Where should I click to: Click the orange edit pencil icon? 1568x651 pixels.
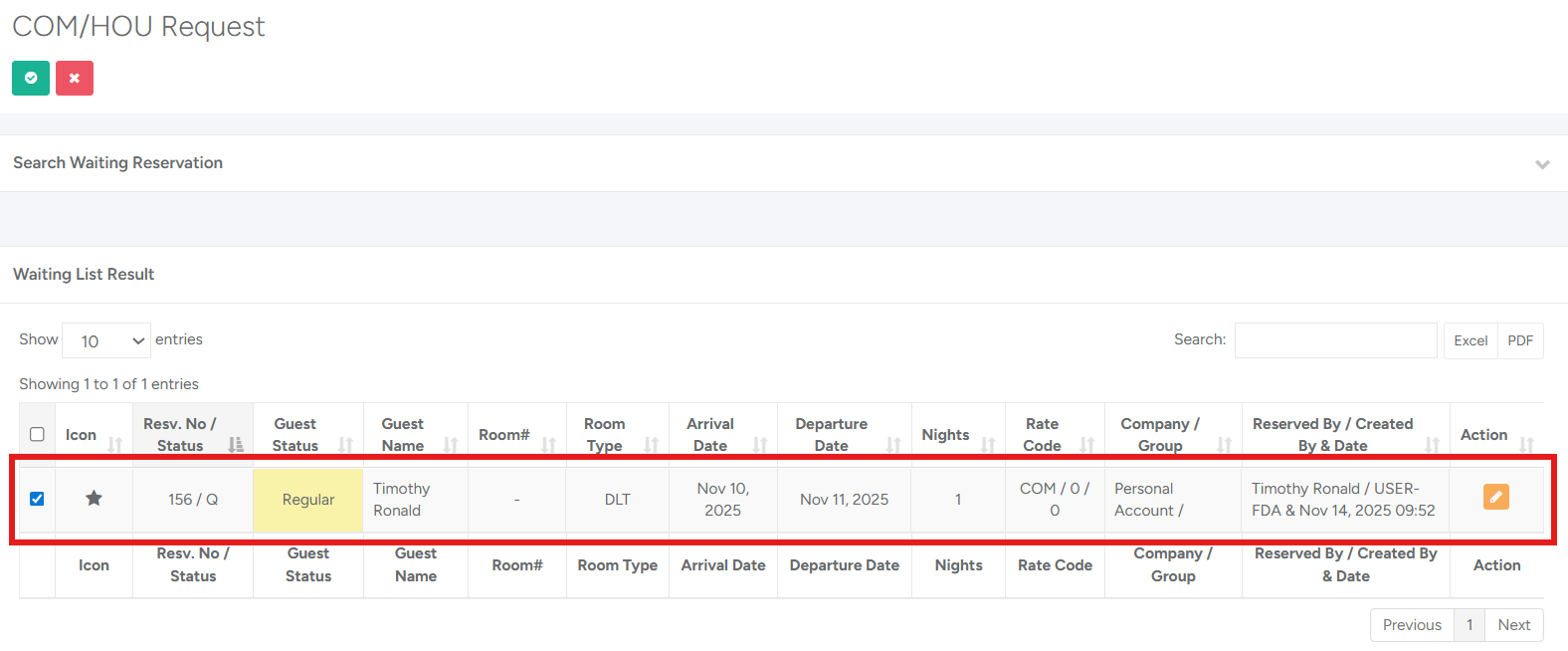click(1495, 497)
